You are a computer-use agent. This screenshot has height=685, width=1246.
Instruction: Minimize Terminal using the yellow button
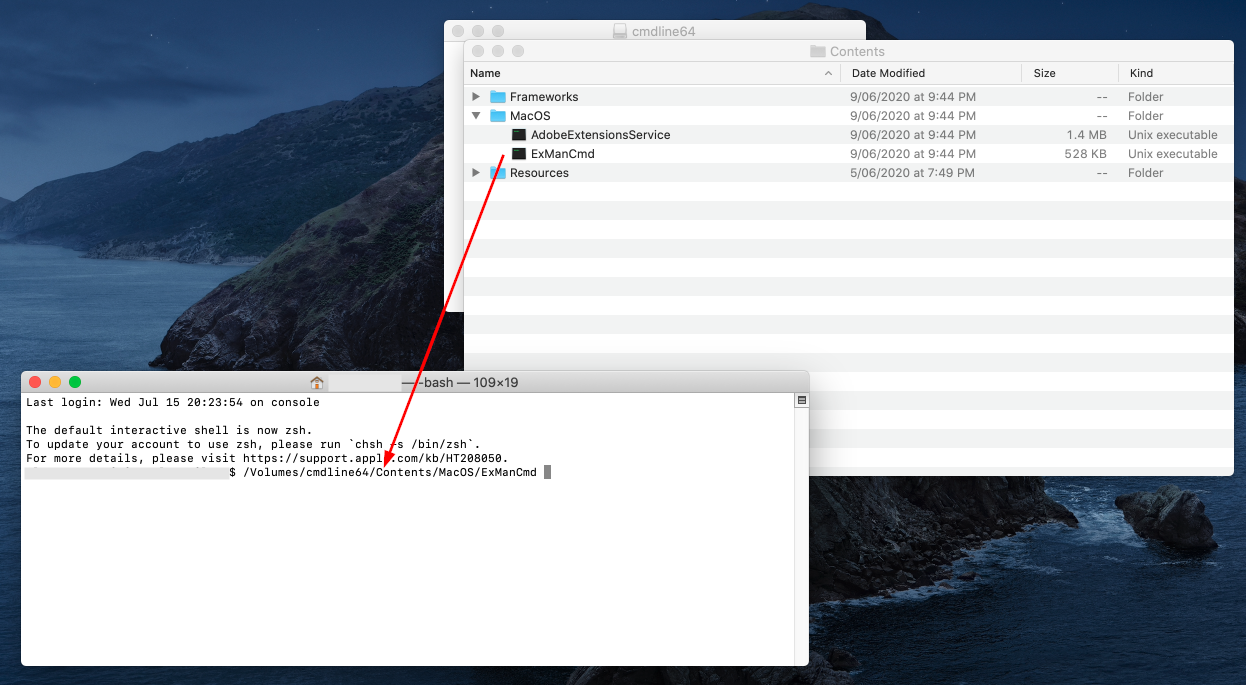[55, 382]
